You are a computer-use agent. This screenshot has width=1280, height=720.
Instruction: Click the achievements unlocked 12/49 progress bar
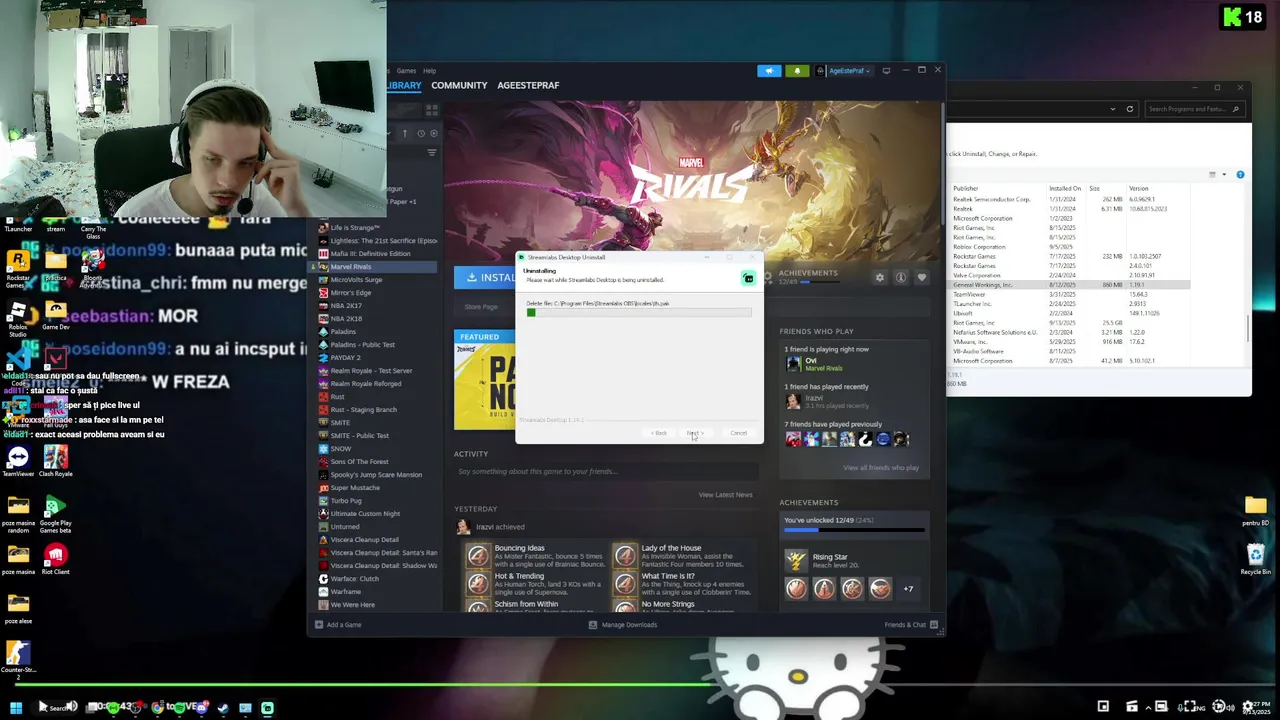pyautogui.click(x=852, y=530)
